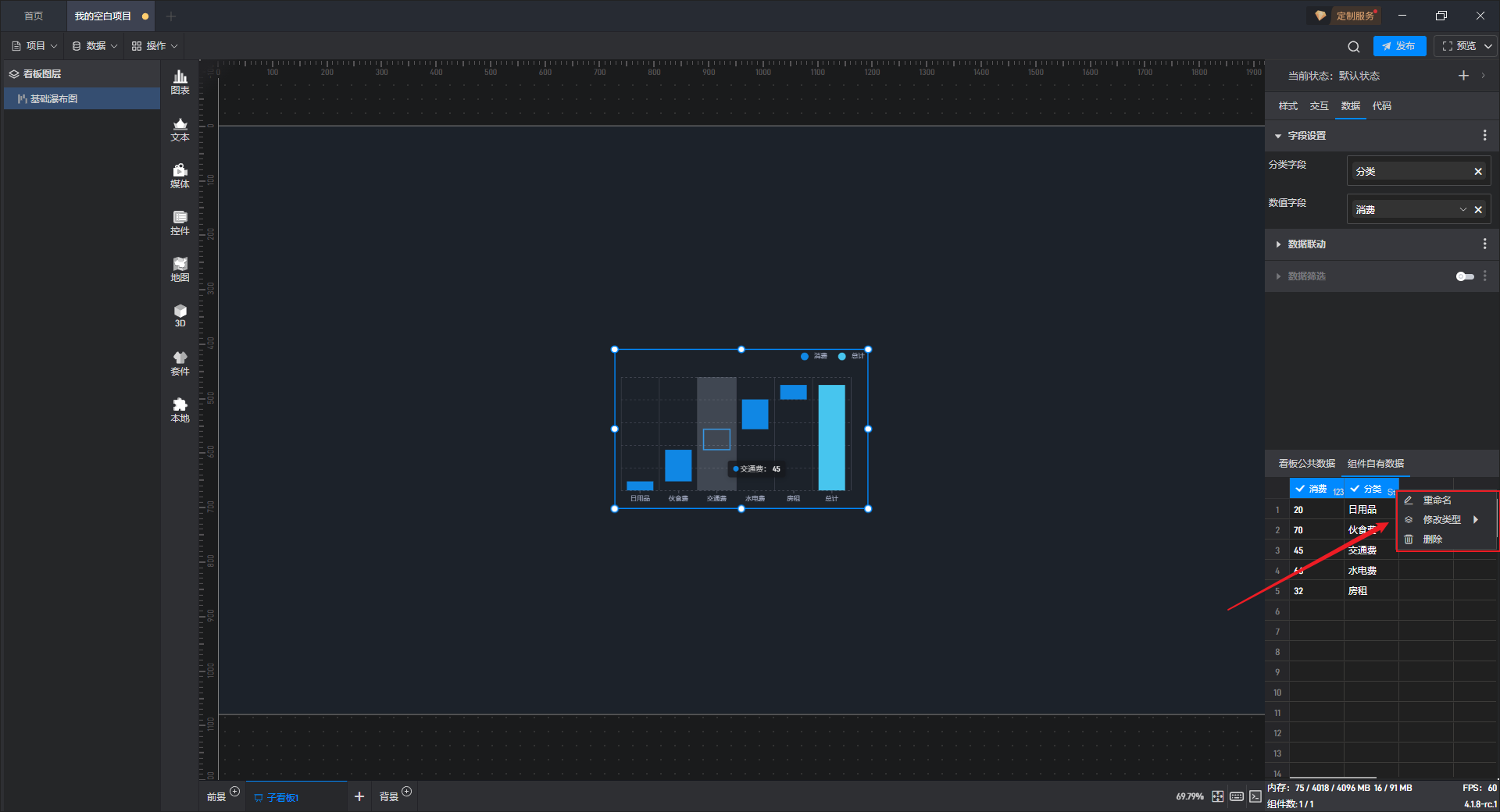Expand the 数据联动 section

(x=1278, y=244)
